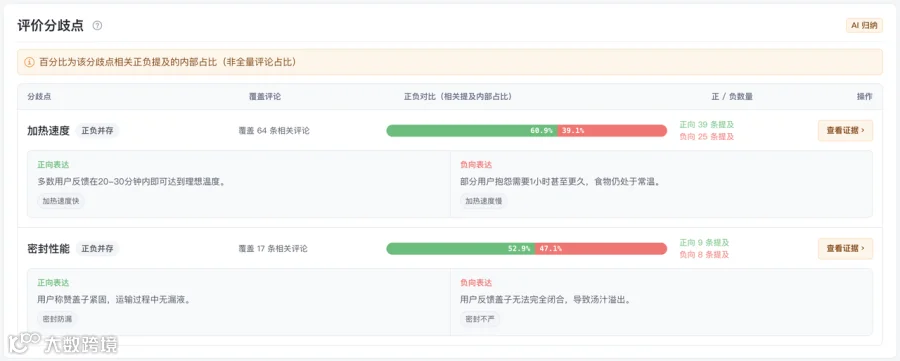Open the AI 归纳 badge
The height and width of the screenshot is (361, 900).
click(x=864, y=25)
